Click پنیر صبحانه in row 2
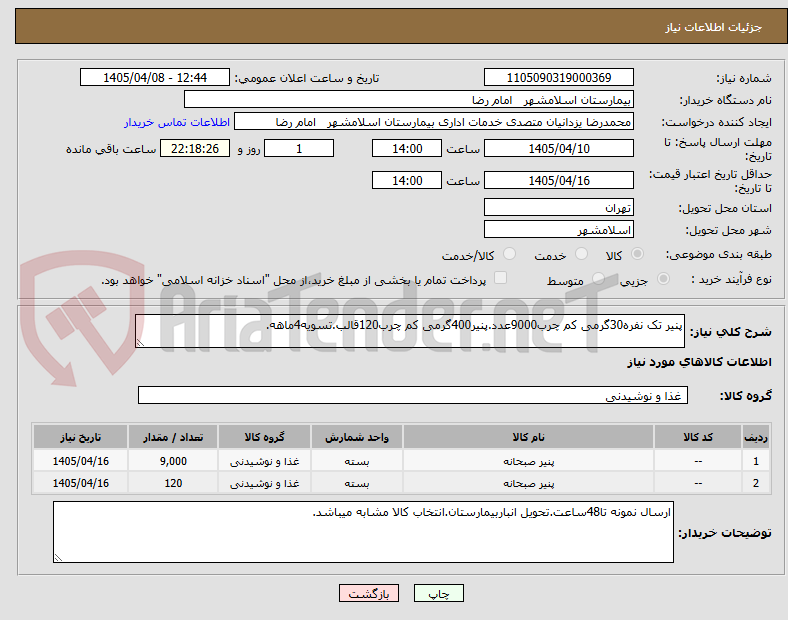 528,483
